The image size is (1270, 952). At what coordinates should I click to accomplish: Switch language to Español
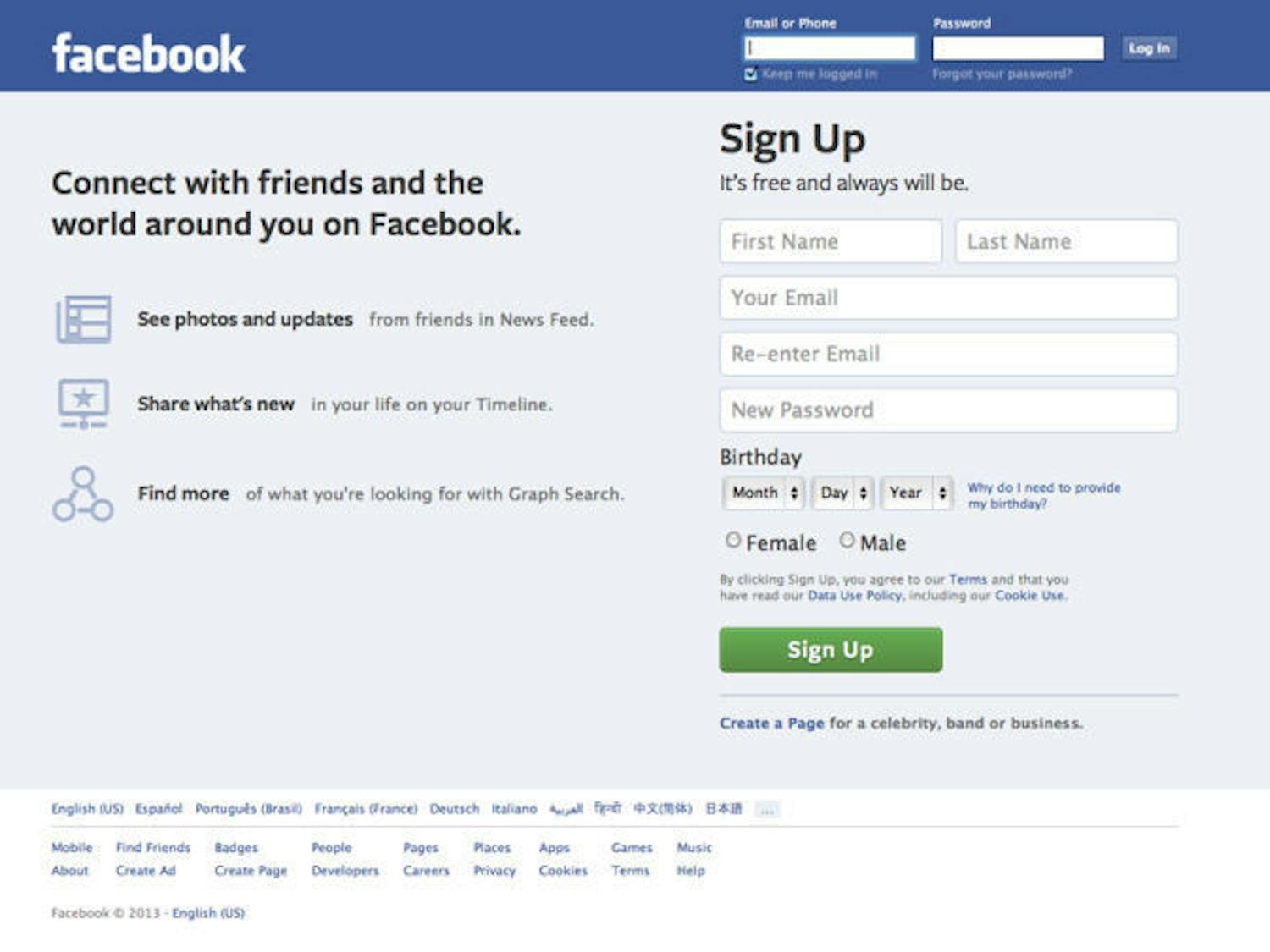coord(159,809)
